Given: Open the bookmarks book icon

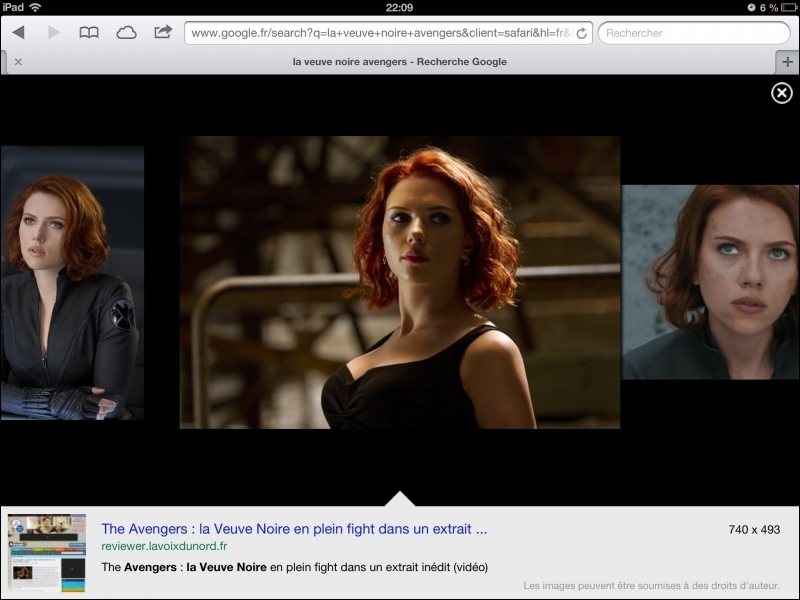Looking at the screenshot, I should (89, 33).
